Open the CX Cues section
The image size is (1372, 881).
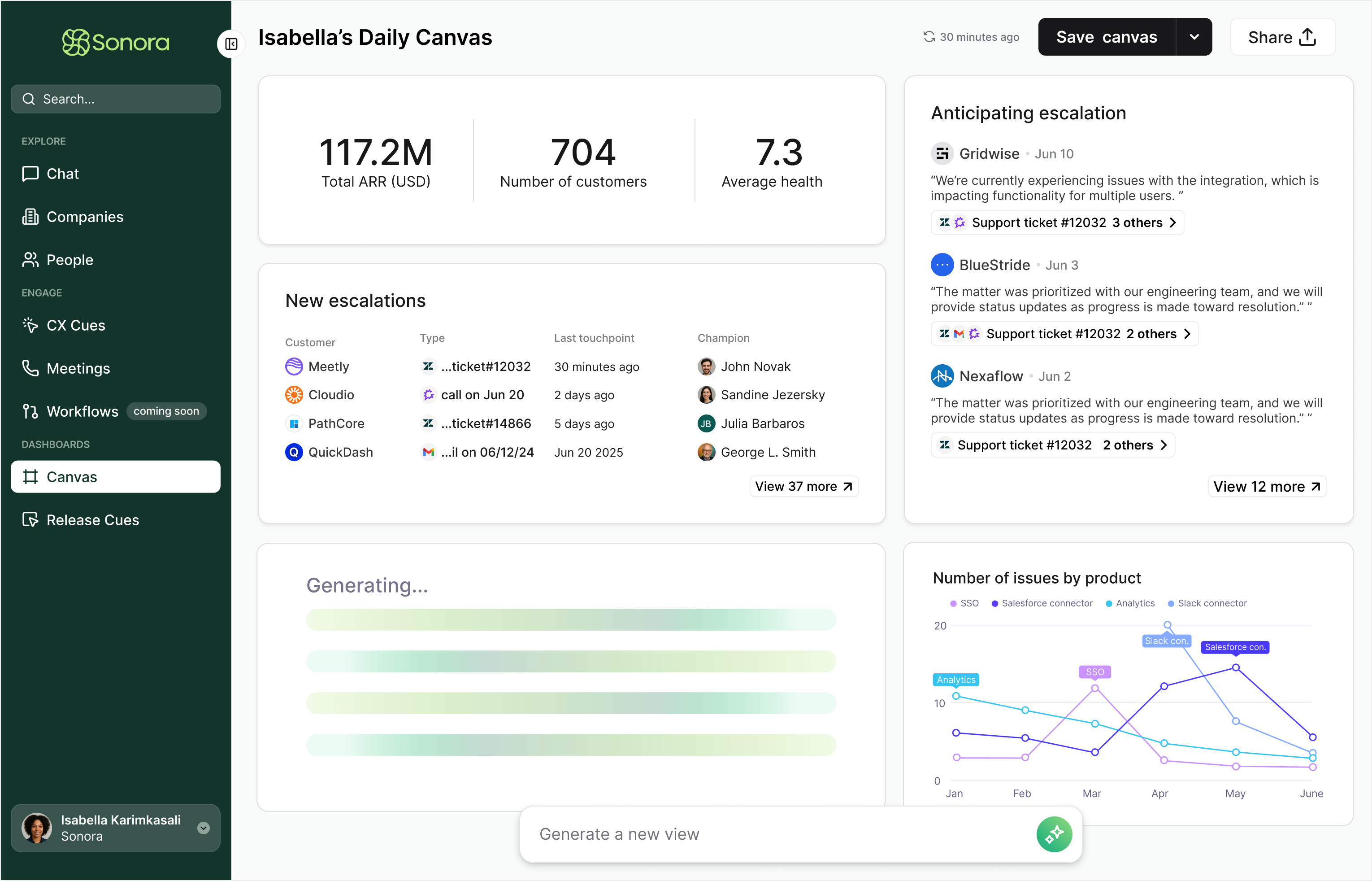(x=75, y=325)
